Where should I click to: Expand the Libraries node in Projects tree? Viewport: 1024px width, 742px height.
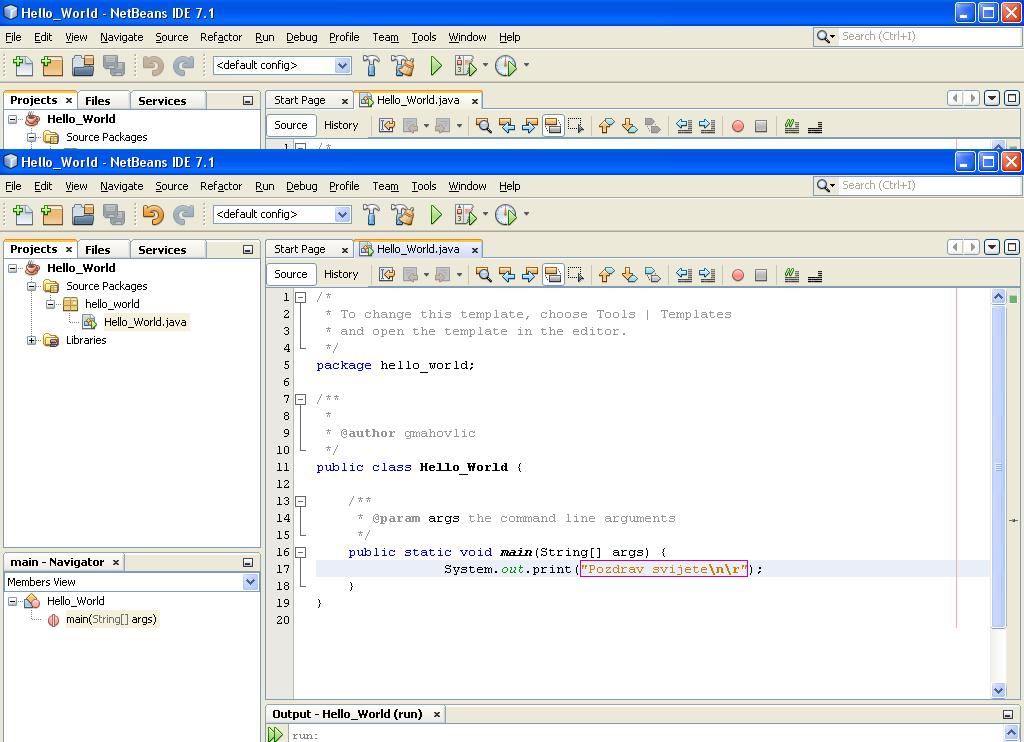[x=32, y=340]
